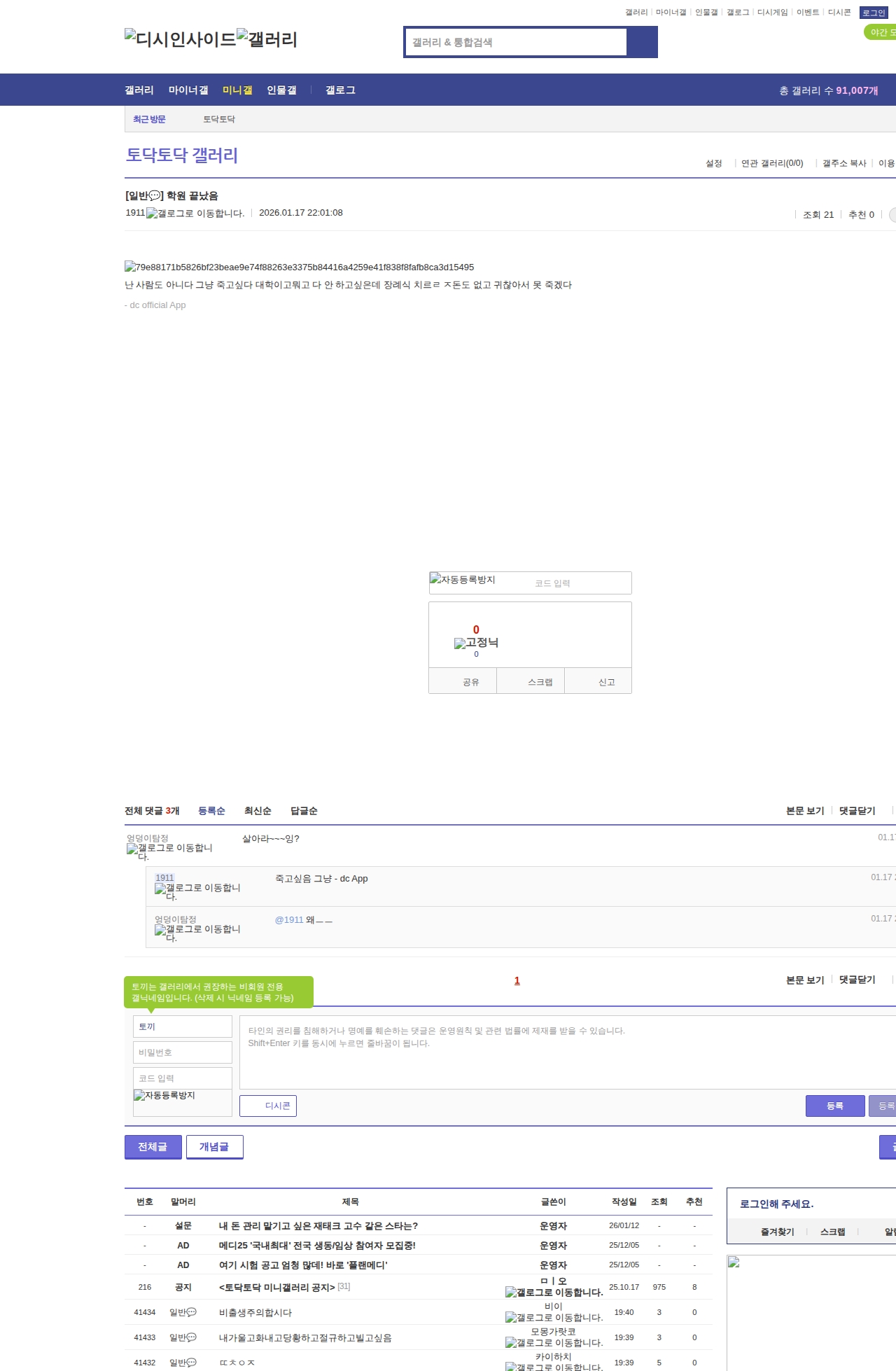Select the 개념글 tab
The width and height of the screenshot is (896, 1371).
pos(214,1147)
